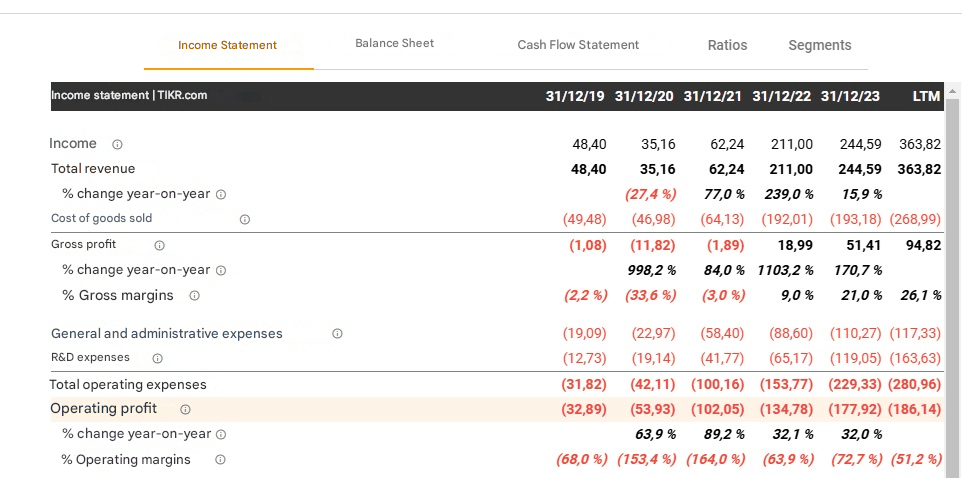The height and width of the screenshot is (478, 962).
Task: Click the scrollbar up arrow
Action: pos(953,92)
